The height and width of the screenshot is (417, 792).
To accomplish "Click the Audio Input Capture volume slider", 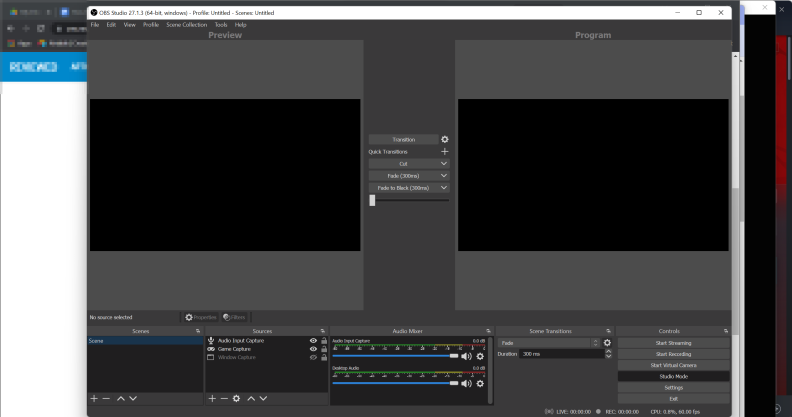I will (x=395, y=356).
